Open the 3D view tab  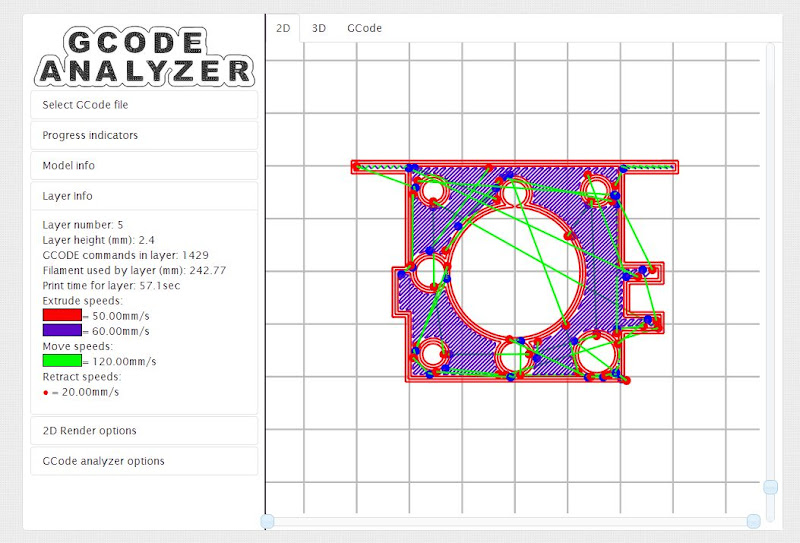pos(319,29)
